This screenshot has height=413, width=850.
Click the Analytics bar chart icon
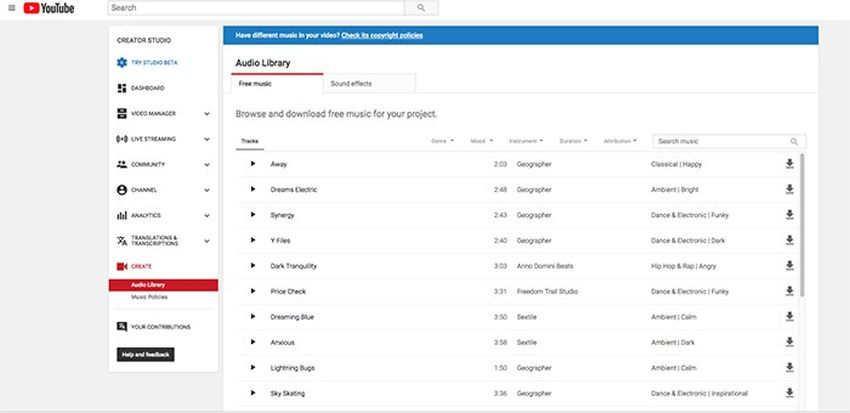122,216
